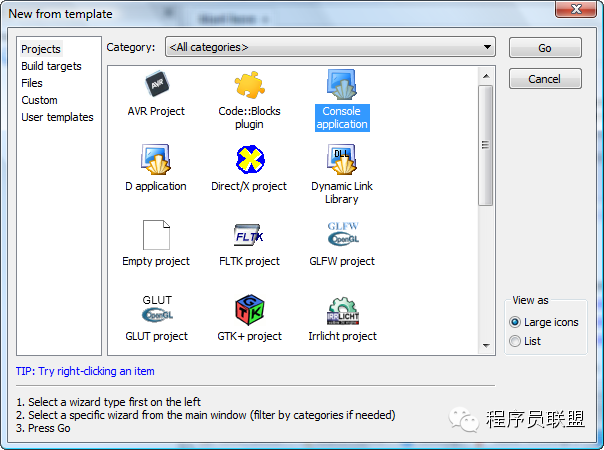The width and height of the screenshot is (604, 450).
Task: Click the Cancel button
Action: tap(545, 79)
